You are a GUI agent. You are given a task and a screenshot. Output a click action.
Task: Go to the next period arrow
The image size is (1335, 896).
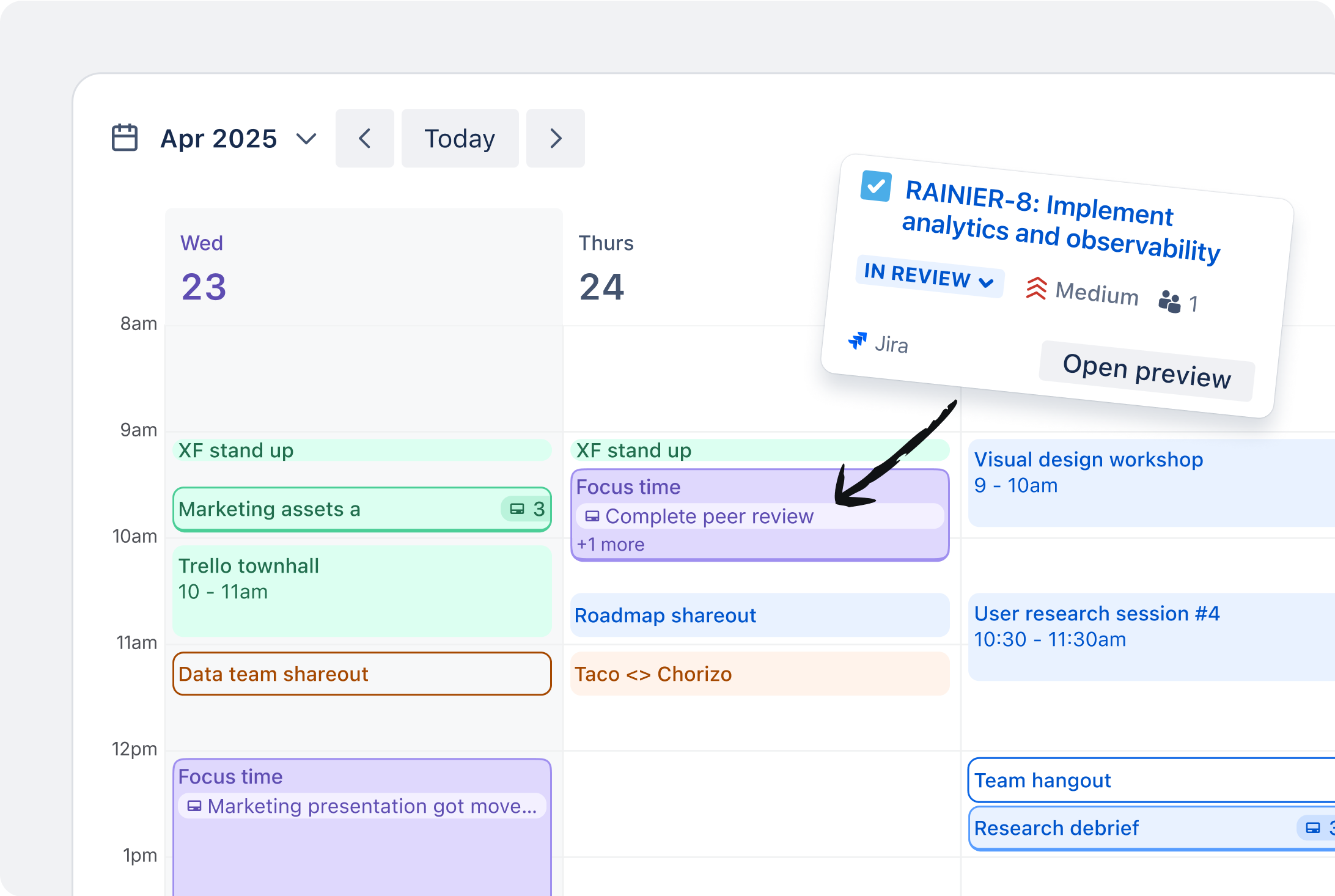click(x=555, y=138)
